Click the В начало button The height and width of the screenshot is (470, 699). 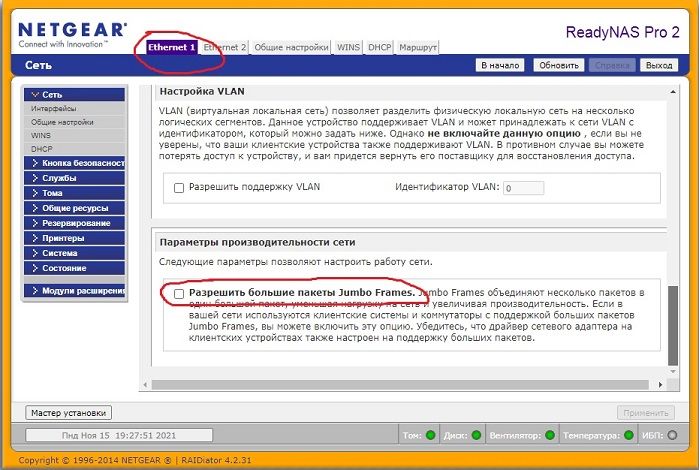pyautogui.click(x=500, y=65)
